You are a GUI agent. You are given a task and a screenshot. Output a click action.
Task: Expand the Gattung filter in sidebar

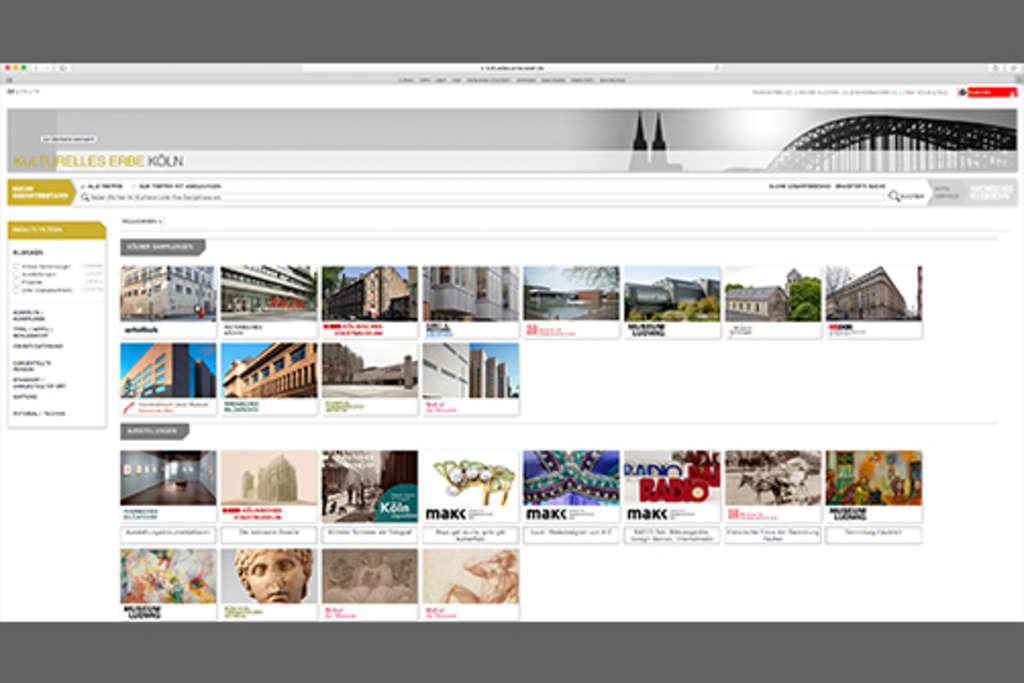[x=25, y=396]
